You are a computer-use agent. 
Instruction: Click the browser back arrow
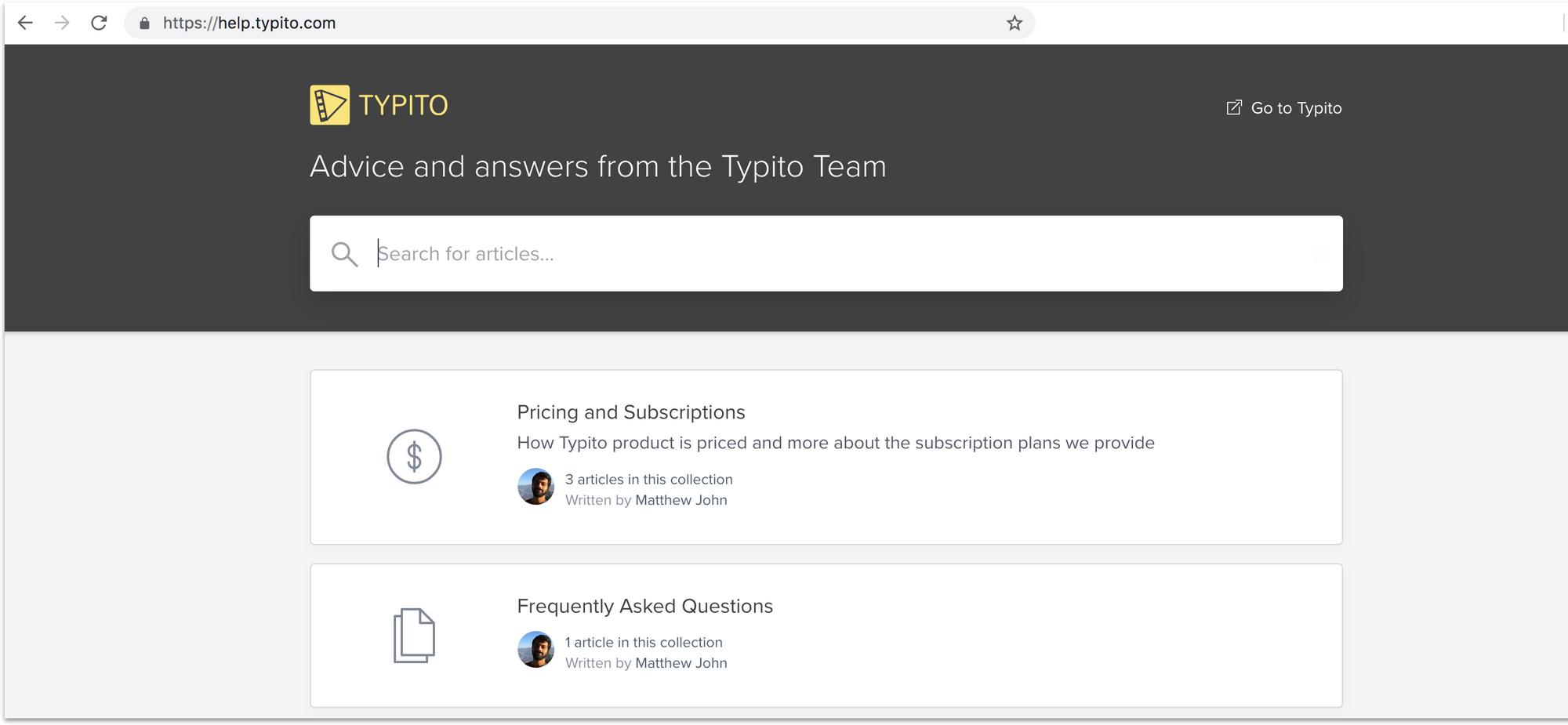(x=25, y=23)
